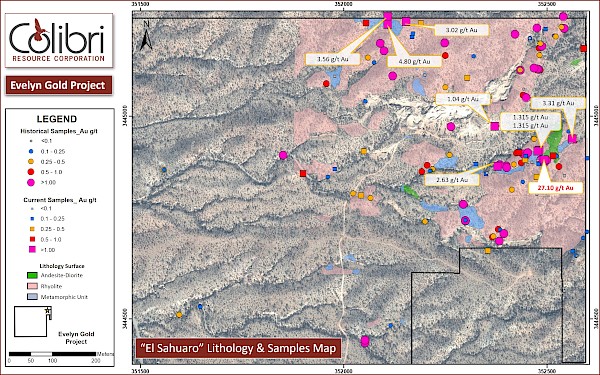600x375 pixels.
Task: Click the north arrow compass icon
Action: pos(146,36)
